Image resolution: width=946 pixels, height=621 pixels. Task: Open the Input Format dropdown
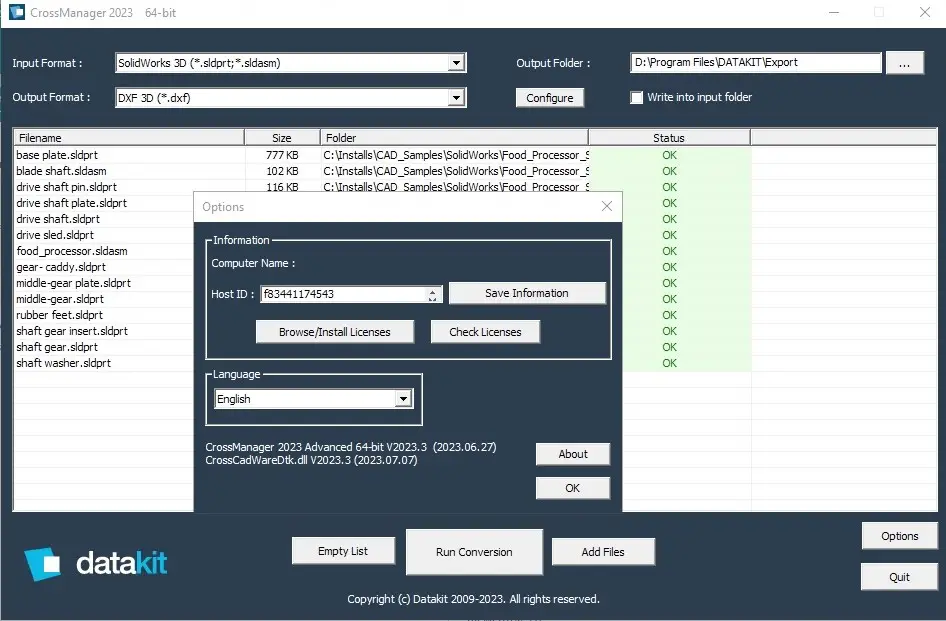coord(457,63)
